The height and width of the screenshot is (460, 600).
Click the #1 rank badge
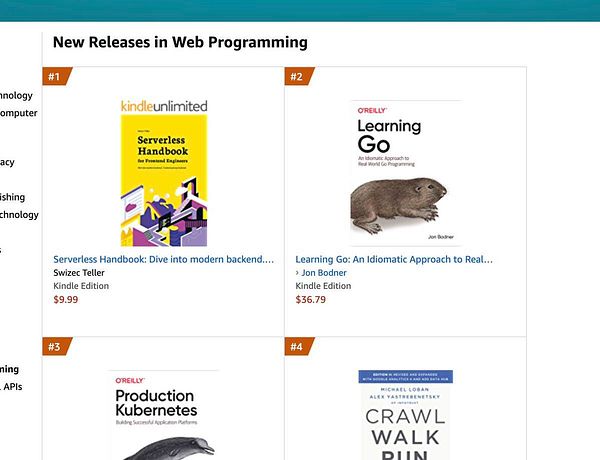point(55,77)
